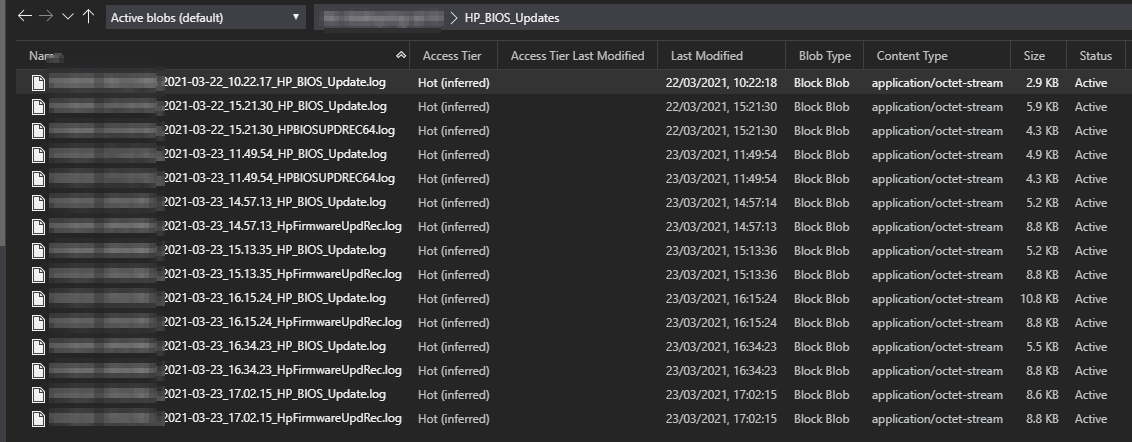Click the Content Type column header

pyautogui.click(x=911, y=56)
